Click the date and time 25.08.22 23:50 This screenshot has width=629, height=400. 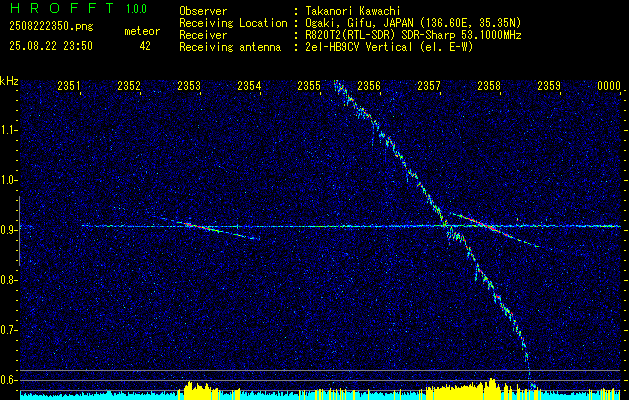click(x=51, y=46)
